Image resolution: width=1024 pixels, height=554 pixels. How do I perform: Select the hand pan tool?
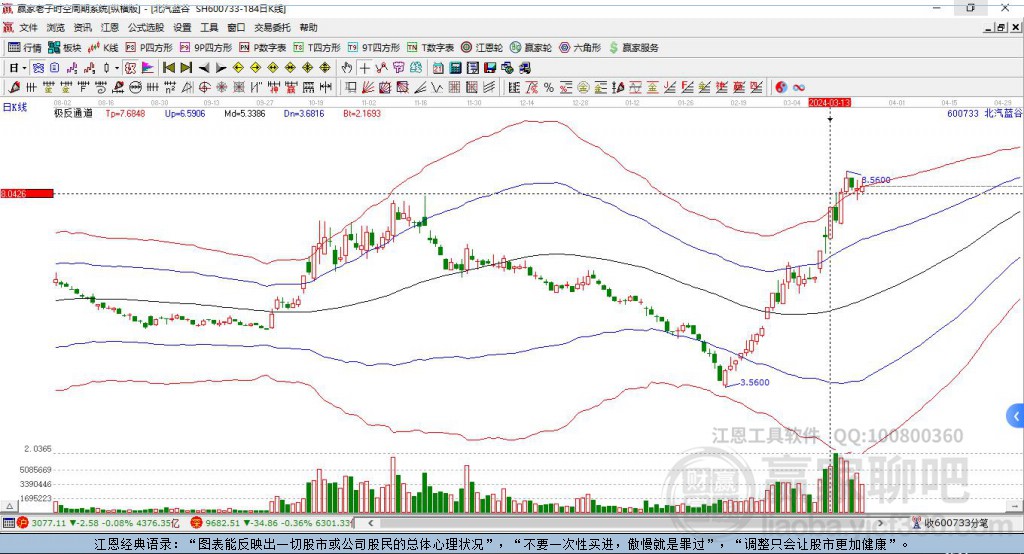coord(347,67)
